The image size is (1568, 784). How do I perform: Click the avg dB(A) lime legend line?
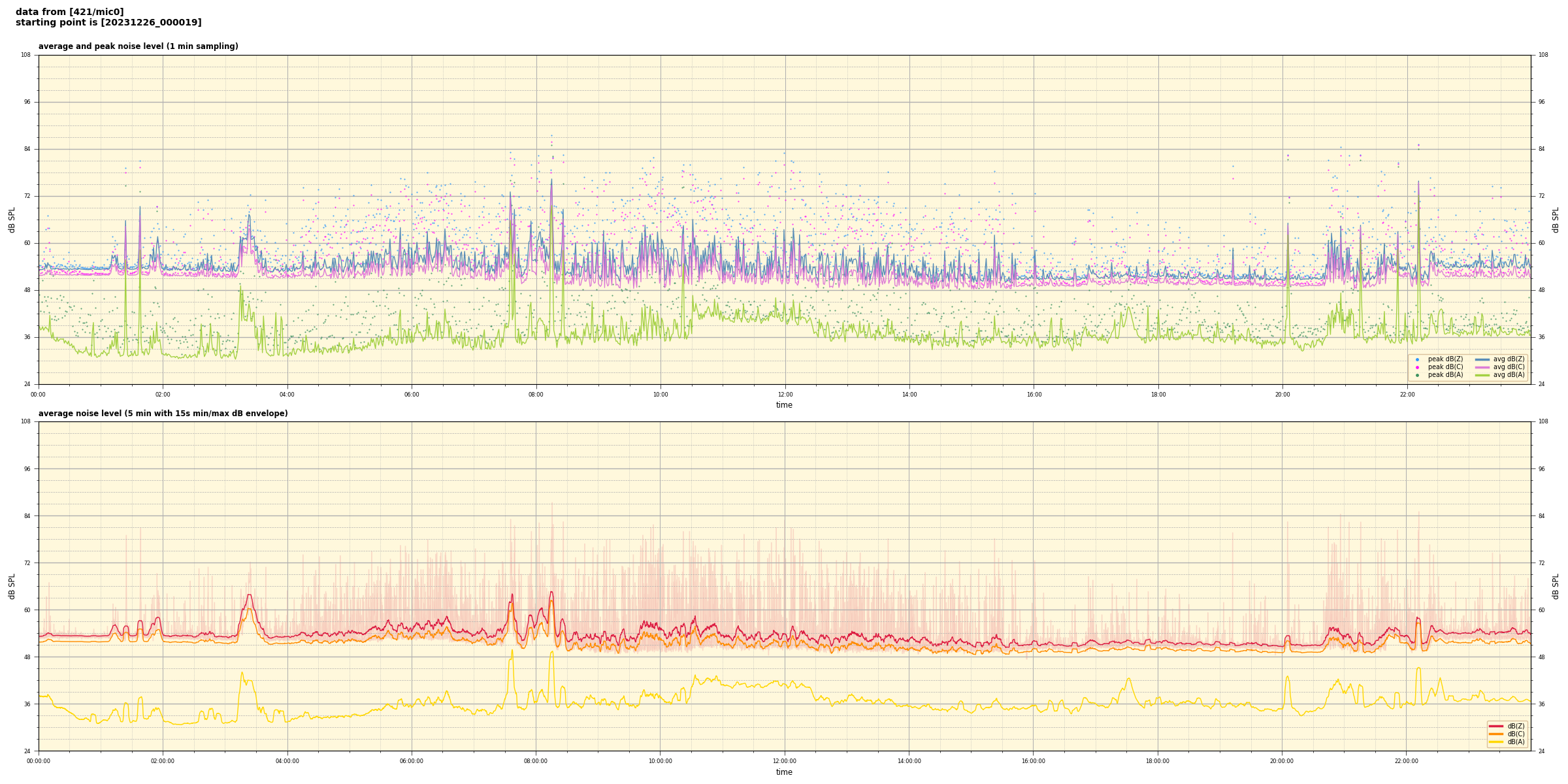point(1482,375)
